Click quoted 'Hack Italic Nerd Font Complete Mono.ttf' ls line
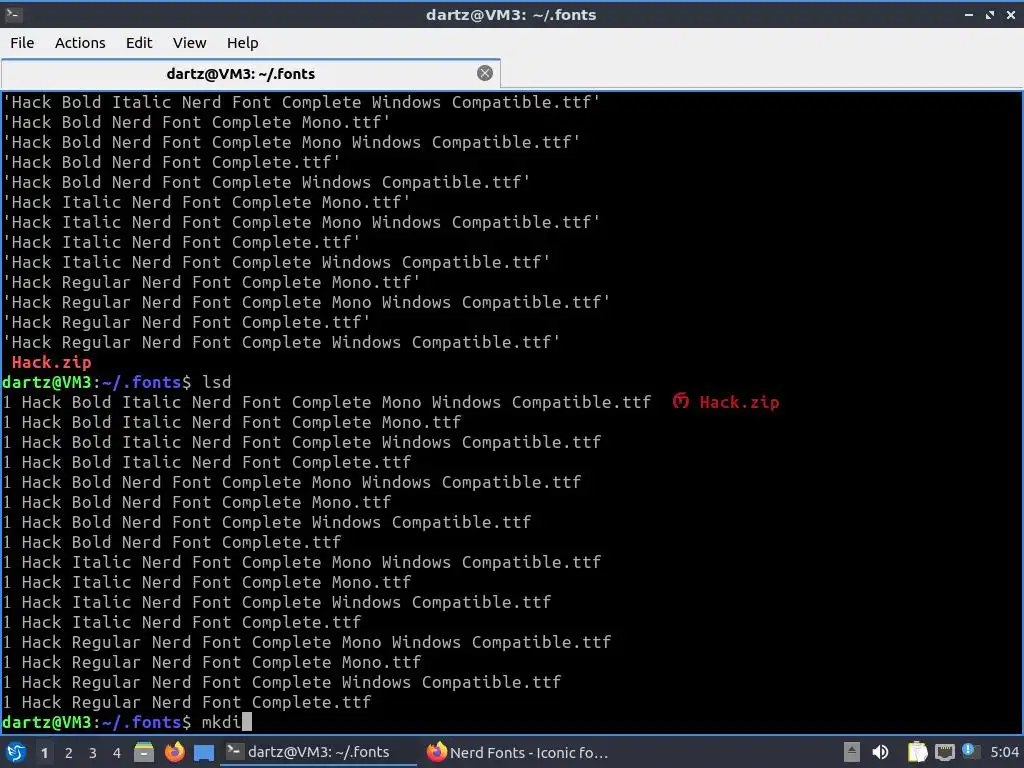 click(x=207, y=202)
